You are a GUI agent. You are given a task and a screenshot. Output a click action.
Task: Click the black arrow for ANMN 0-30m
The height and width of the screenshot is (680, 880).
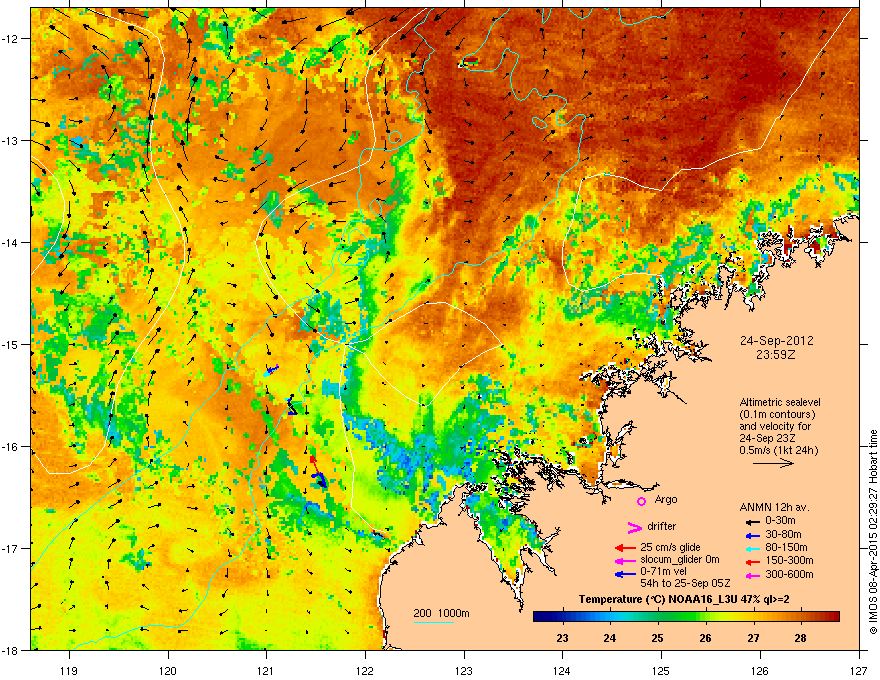click(753, 521)
